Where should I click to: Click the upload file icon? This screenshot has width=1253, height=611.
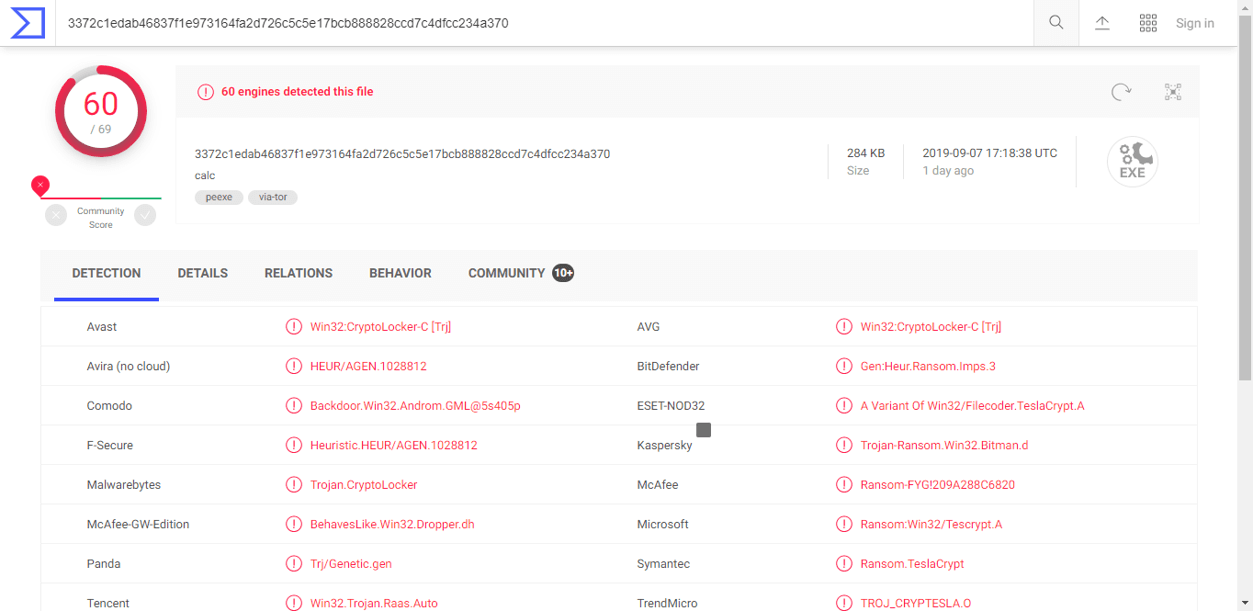[1102, 23]
